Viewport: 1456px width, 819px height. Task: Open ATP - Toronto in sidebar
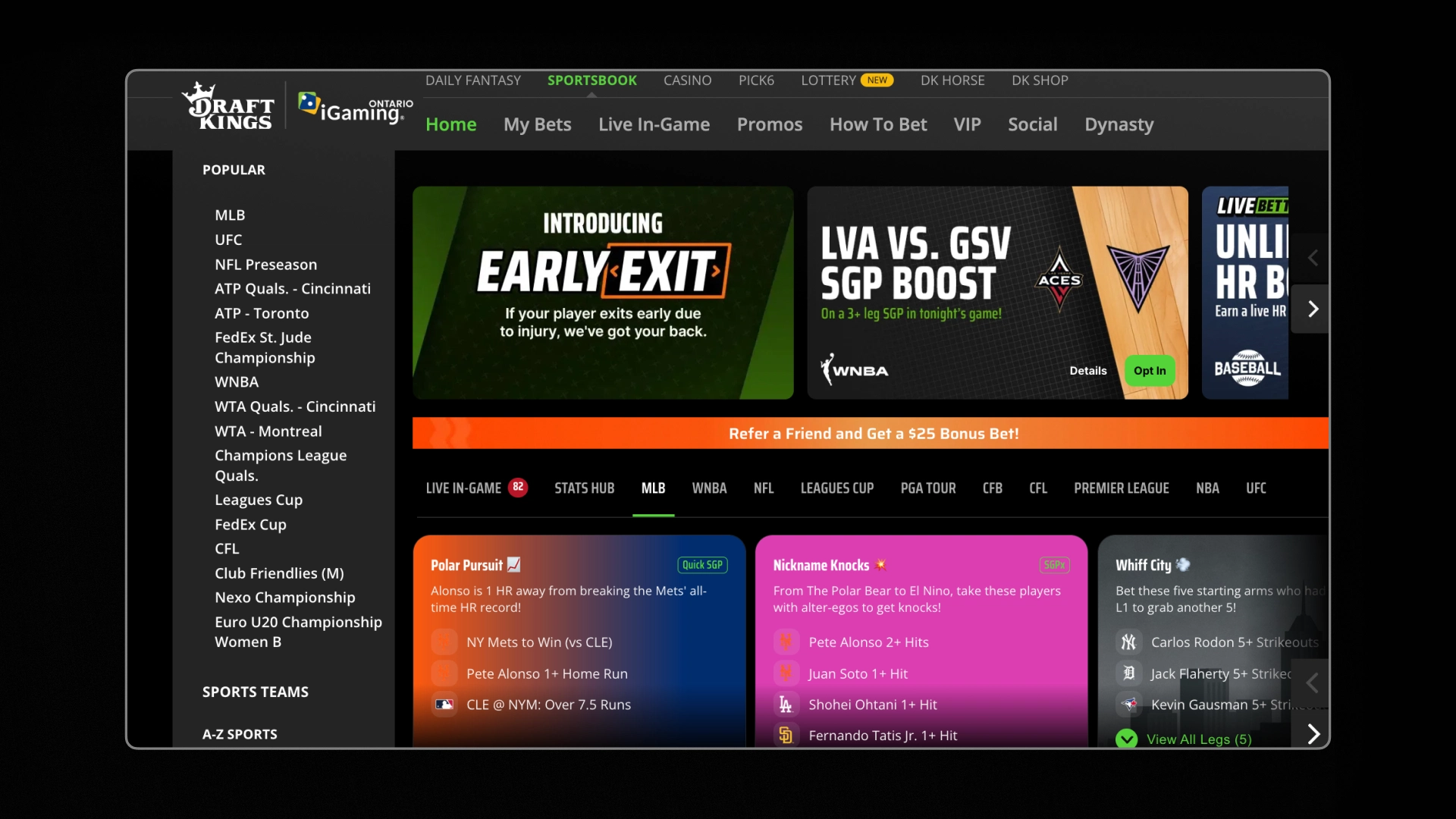pyautogui.click(x=262, y=313)
